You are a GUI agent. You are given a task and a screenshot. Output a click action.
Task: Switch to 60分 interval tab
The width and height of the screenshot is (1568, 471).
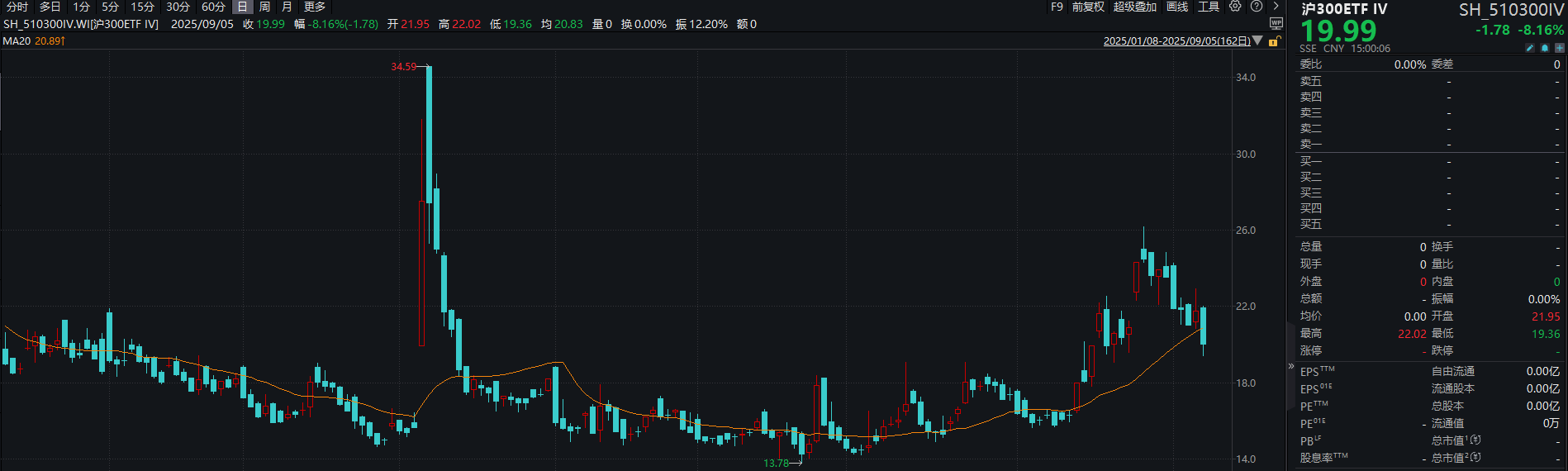click(x=213, y=7)
